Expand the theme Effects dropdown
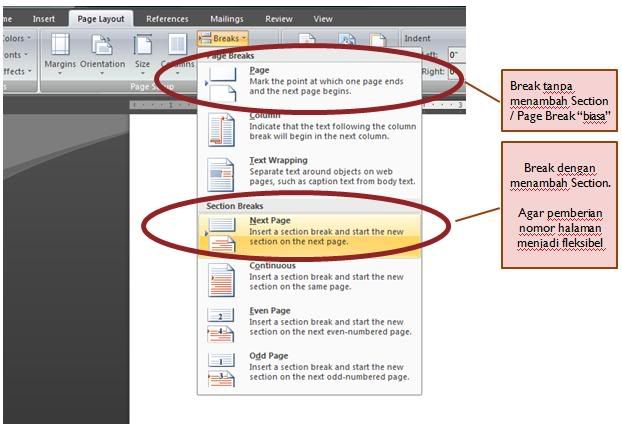The height and width of the screenshot is (441, 622). (15, 71)
